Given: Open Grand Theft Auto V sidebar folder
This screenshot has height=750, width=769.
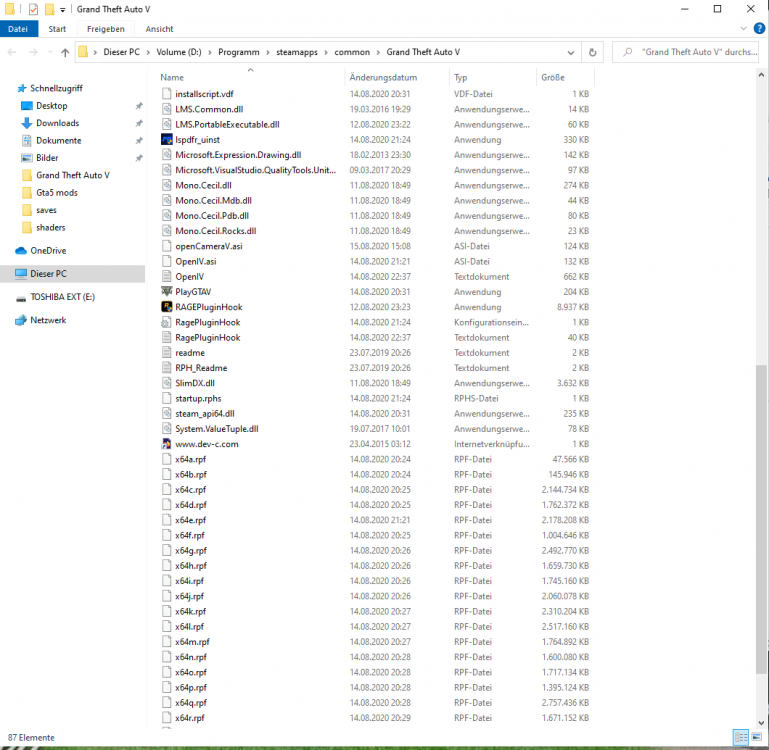Looking at the screenshot, I should [x=72, y=175].
